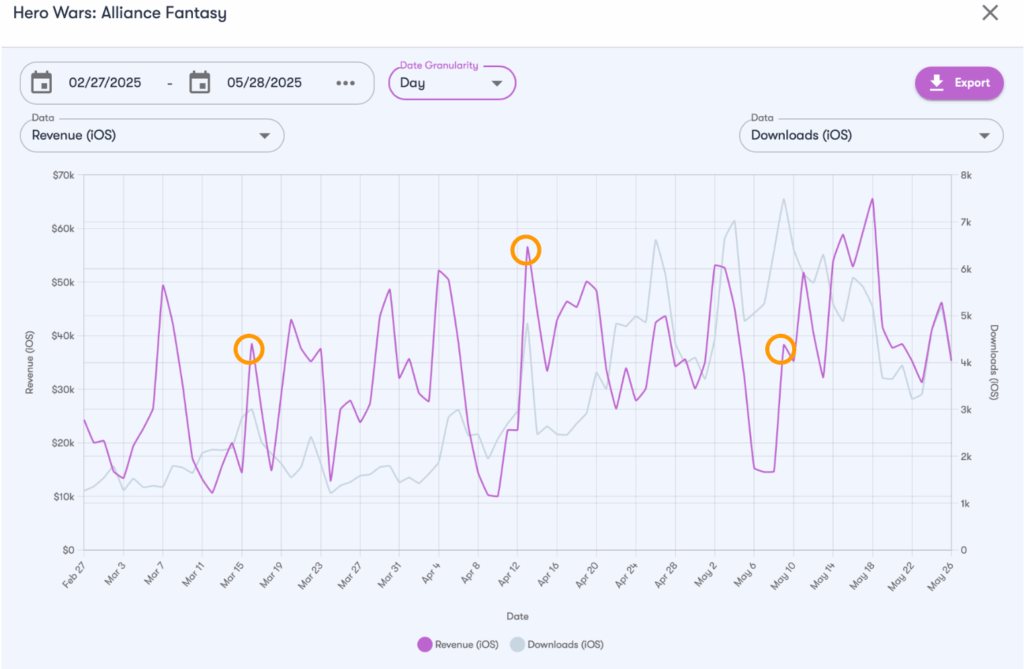
Task: Click the orange circle marker near Apr 12
Action: point(525,250)
